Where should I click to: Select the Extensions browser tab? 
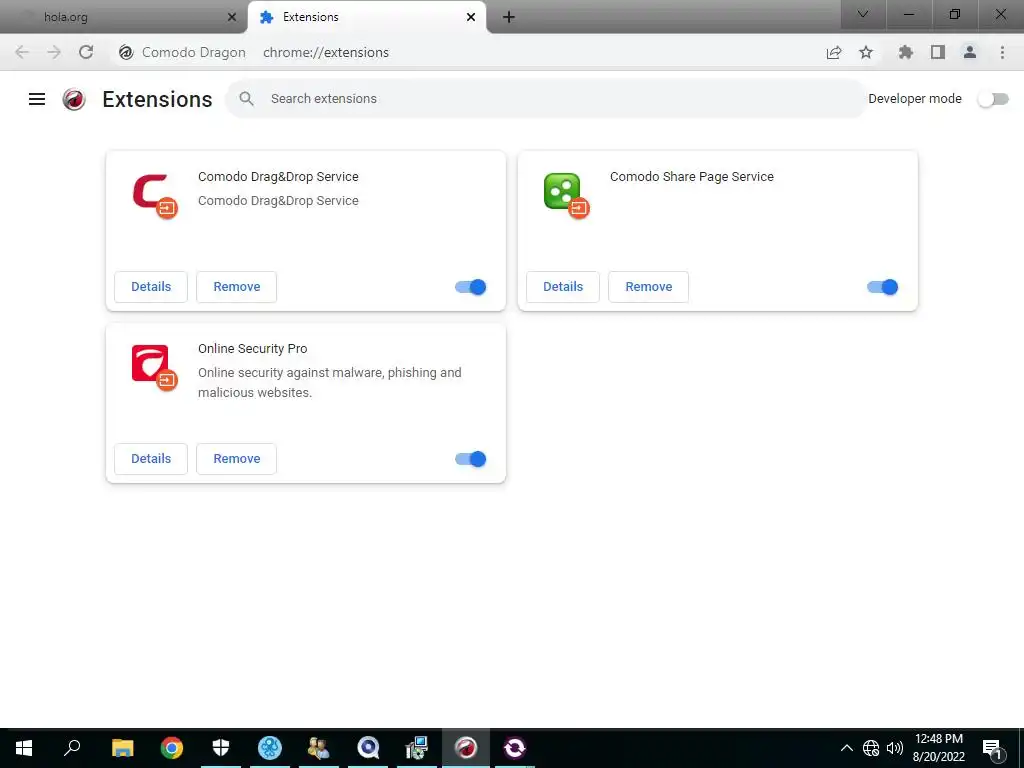367,17
